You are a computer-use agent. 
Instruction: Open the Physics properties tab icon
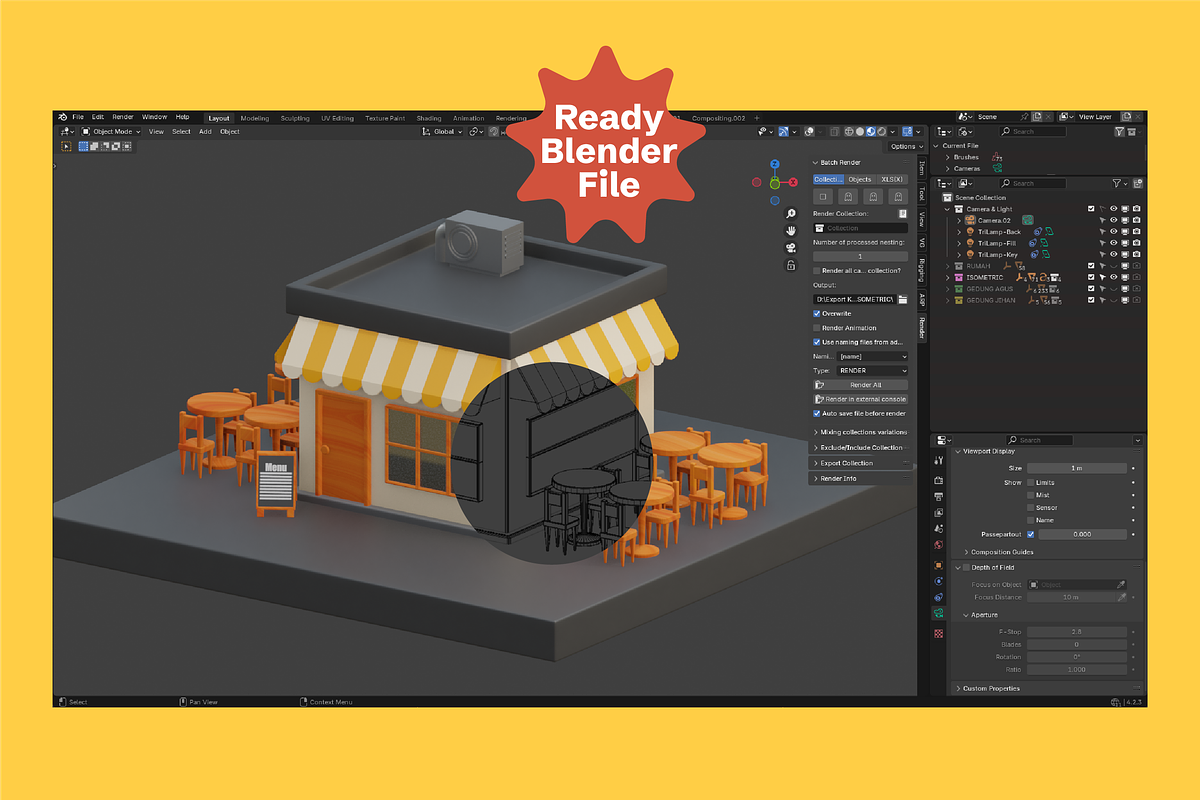pos(938,581)
